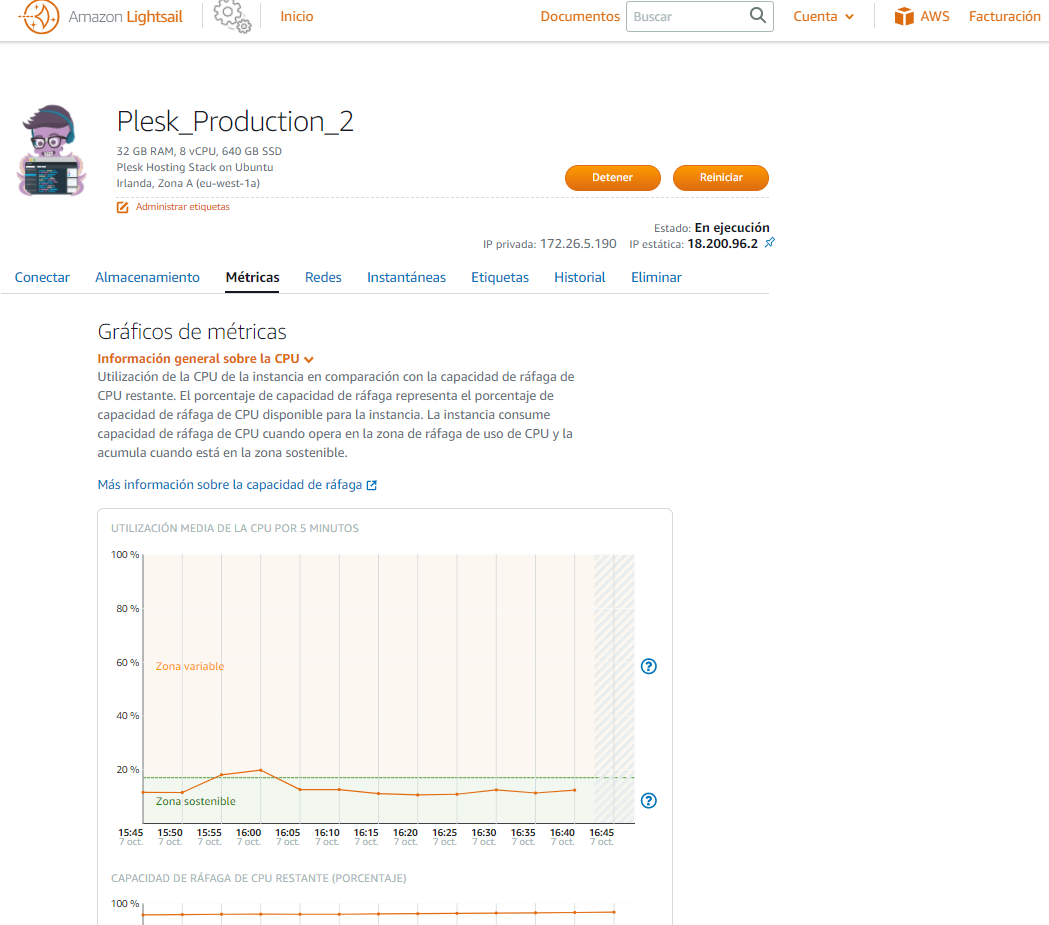This screenshot has width=1049, height=925.
Task: Expand the Información general sobre la CPU selector
Action: (x=205, y=359)
